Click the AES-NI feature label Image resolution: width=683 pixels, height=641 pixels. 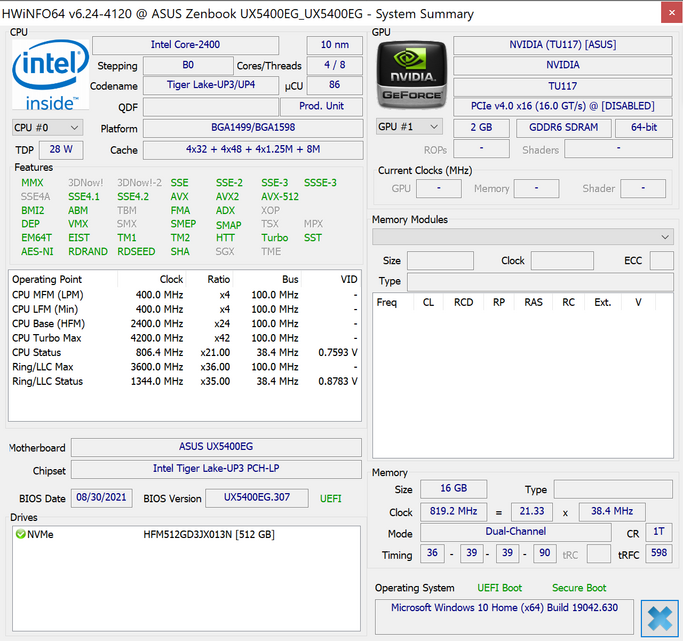(37, 252)
